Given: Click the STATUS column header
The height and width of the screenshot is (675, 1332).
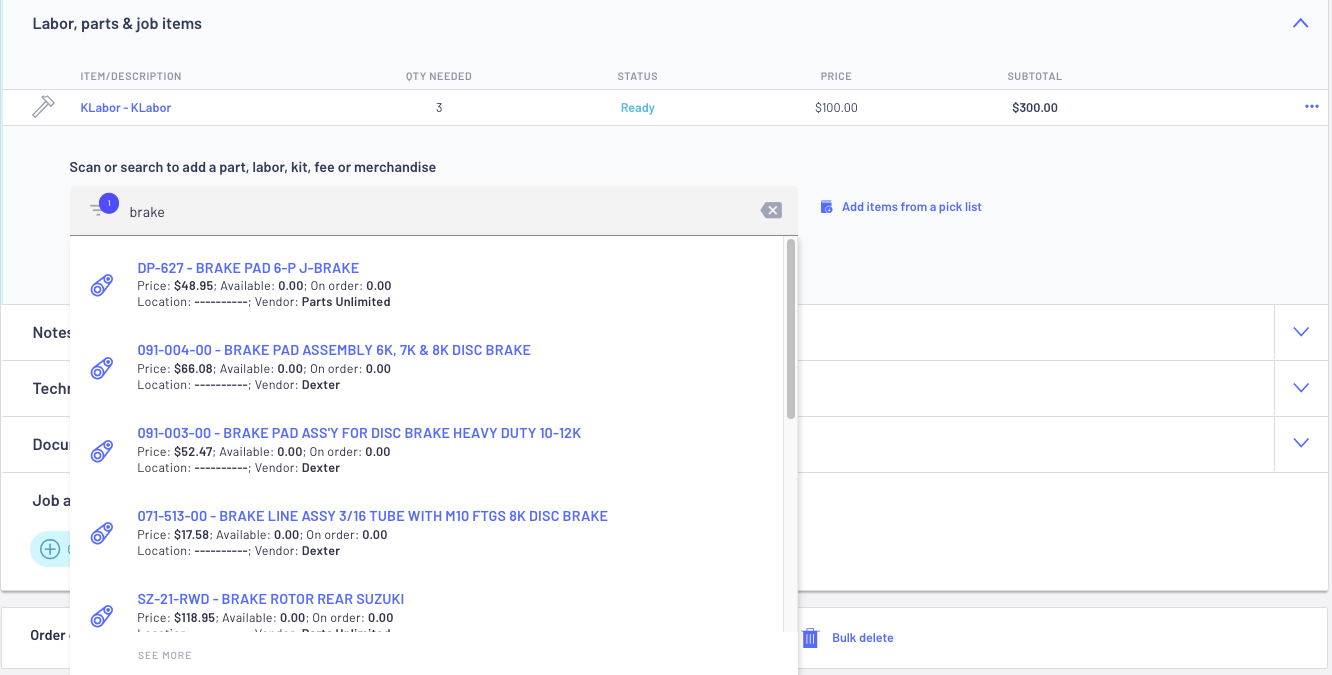Looking at the screenshot, I should 638,77.
